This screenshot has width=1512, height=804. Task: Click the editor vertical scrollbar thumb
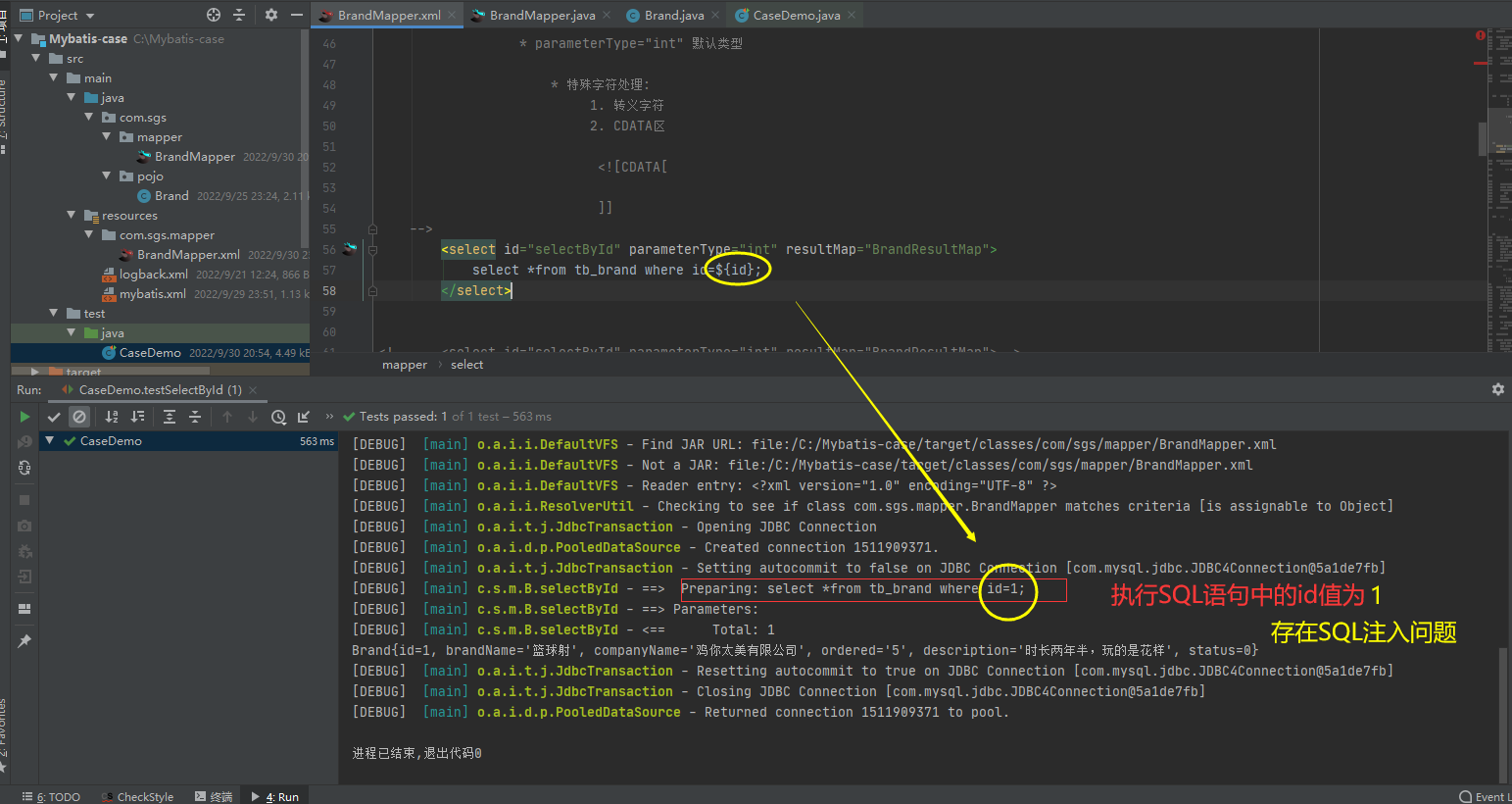(x=1483, y=138)
